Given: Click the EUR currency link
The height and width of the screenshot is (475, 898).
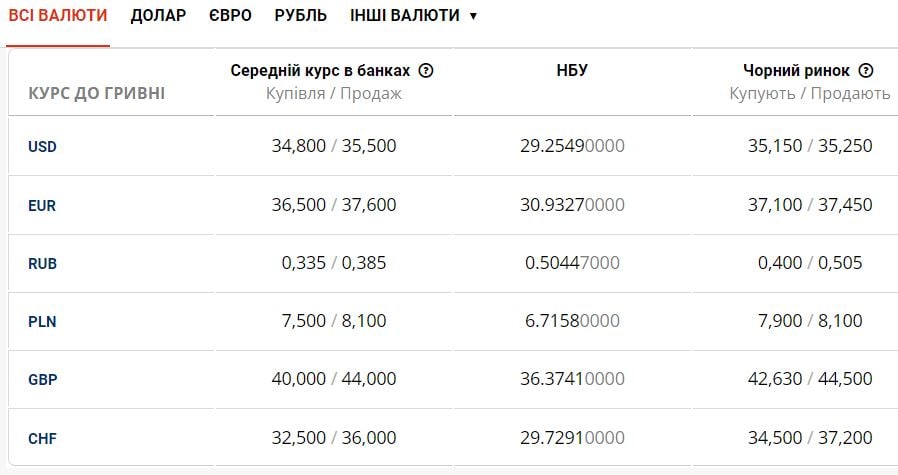Looking at the screenshot, I should click(x=42, y=206).
